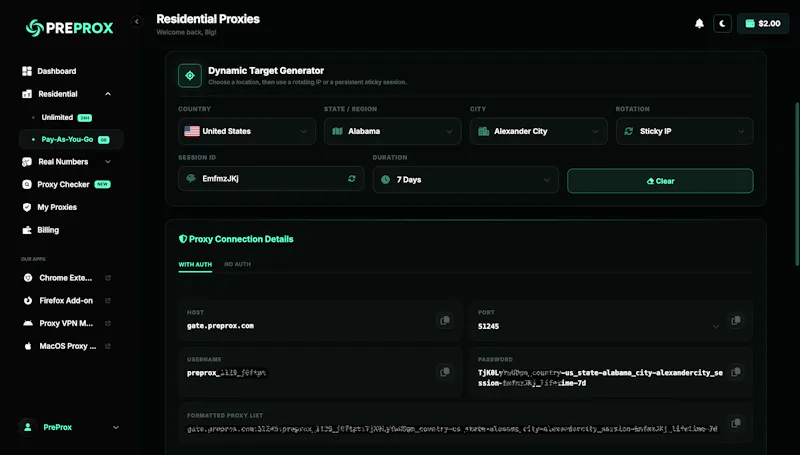
Task: Expand the PreProx account menu
Action: [116, 427]
